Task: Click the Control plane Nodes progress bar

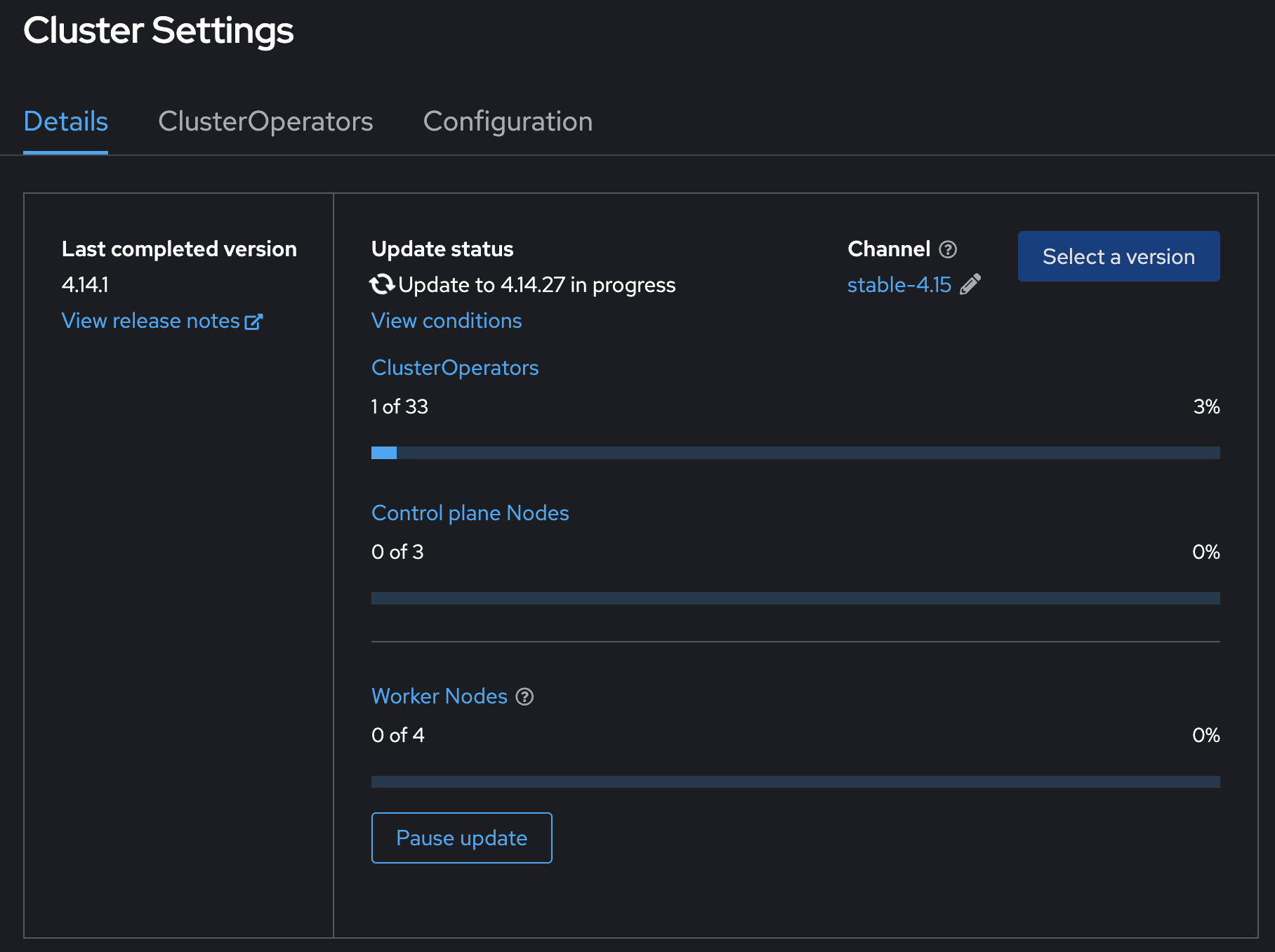Action: pos(795,598)
